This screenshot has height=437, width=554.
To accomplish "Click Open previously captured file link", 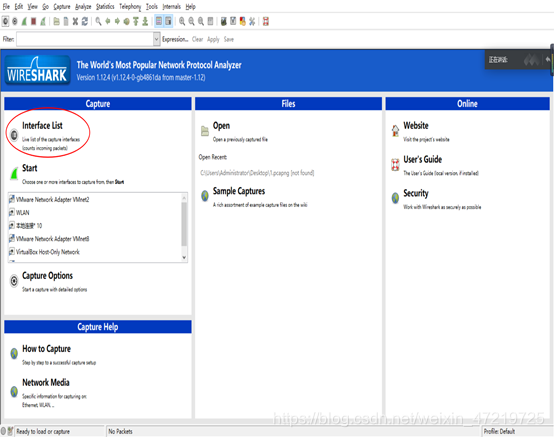I will [x=221, y=125].
